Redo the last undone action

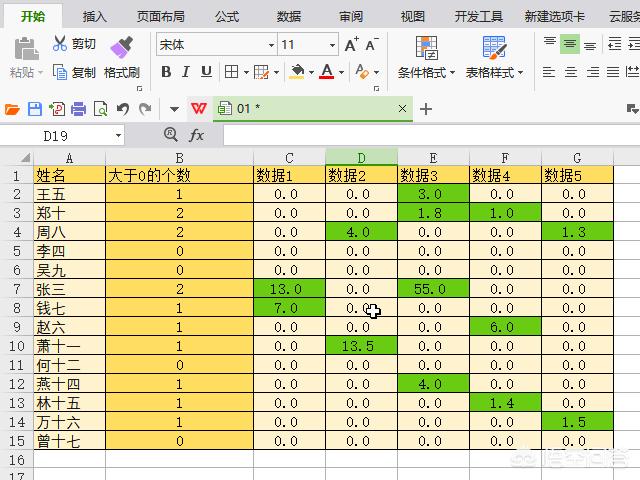tap(145, 109)
